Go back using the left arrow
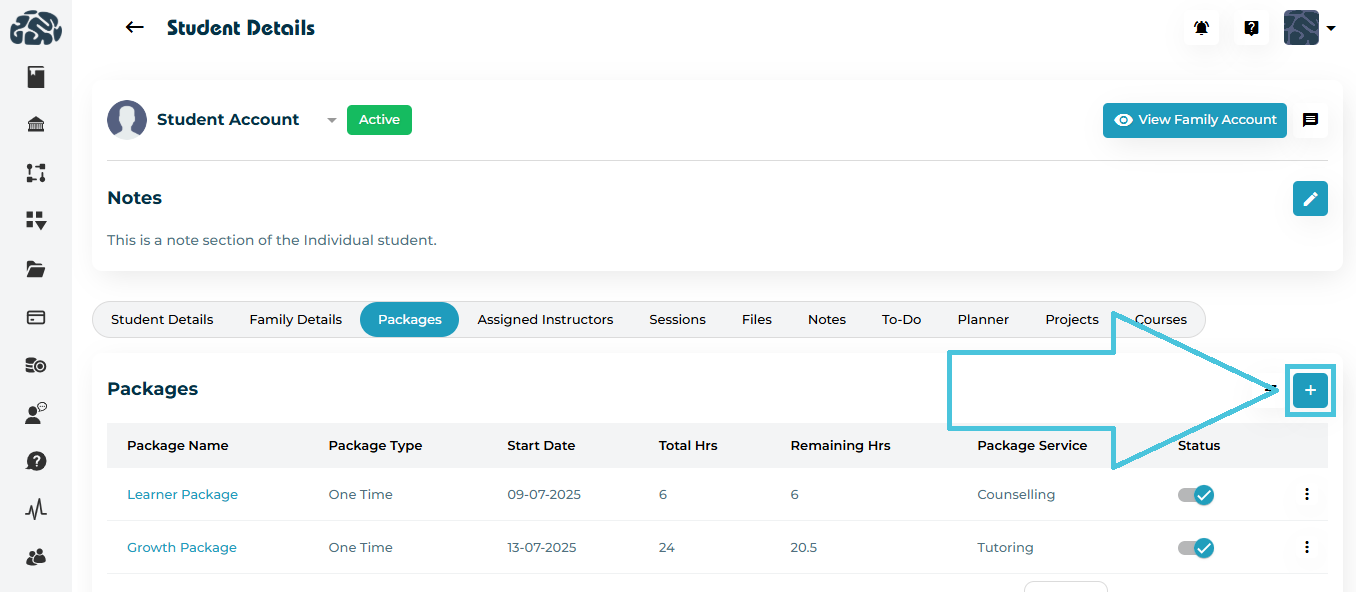The image size is (1356, 592). click(x=134, y=28)
